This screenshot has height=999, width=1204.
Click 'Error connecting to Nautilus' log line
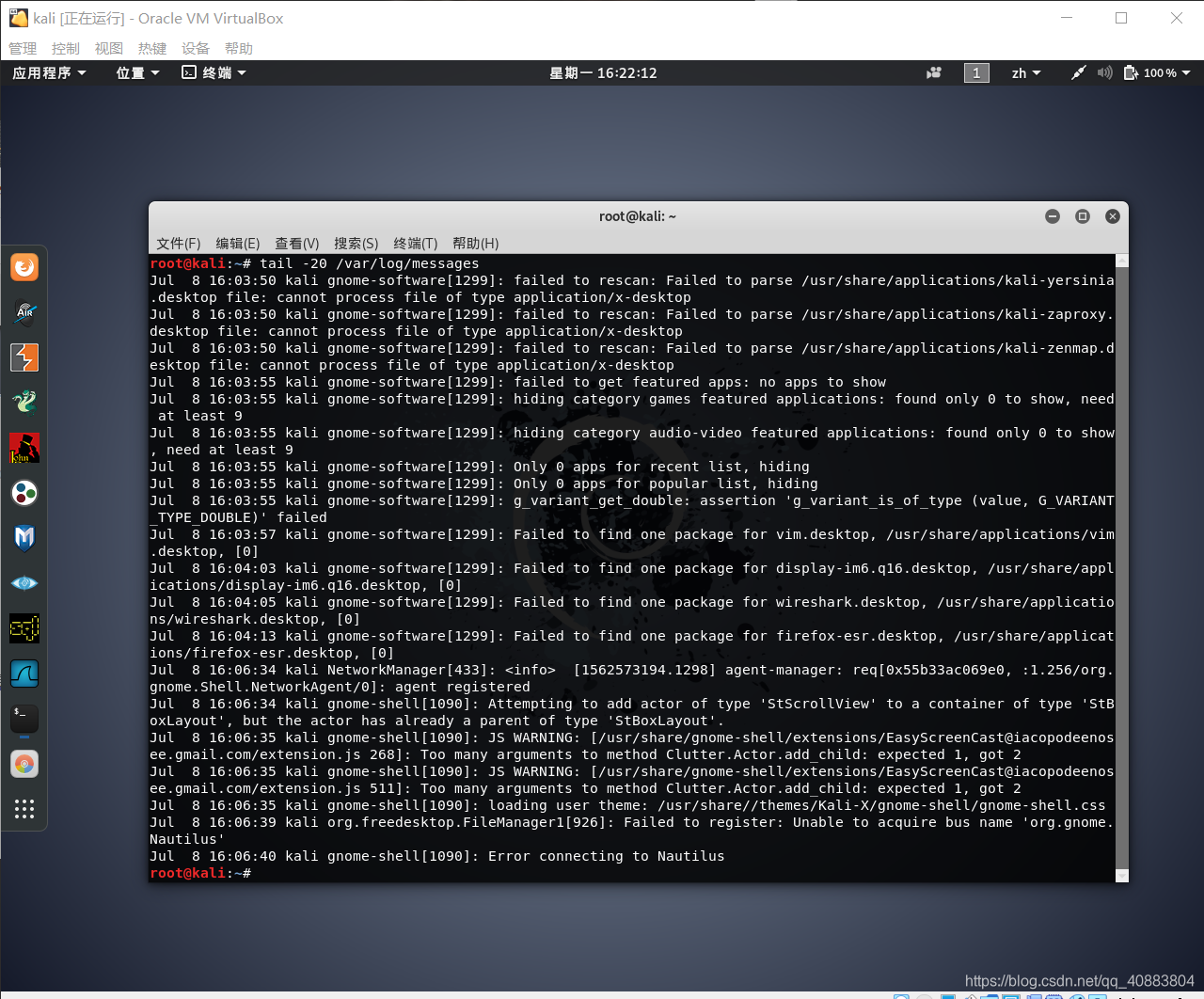click(437, 856)
